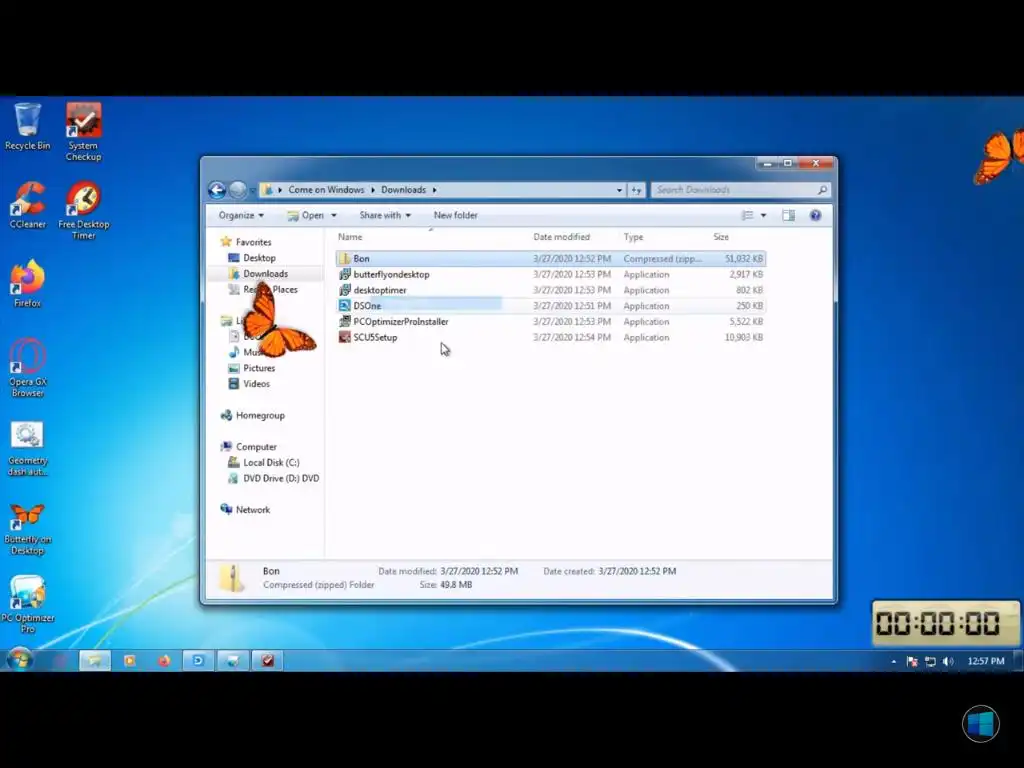Click the Firefox taskbar icon
Viewport: 1024px width, 768px height.
pyautogui.click(x=164, y=661)
